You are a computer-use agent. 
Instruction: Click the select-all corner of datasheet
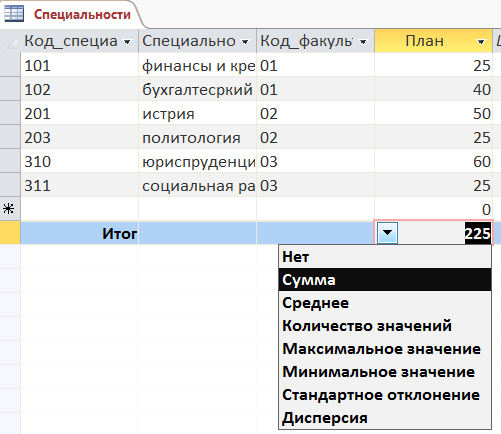pyautogui.click(x=10, y=41)
